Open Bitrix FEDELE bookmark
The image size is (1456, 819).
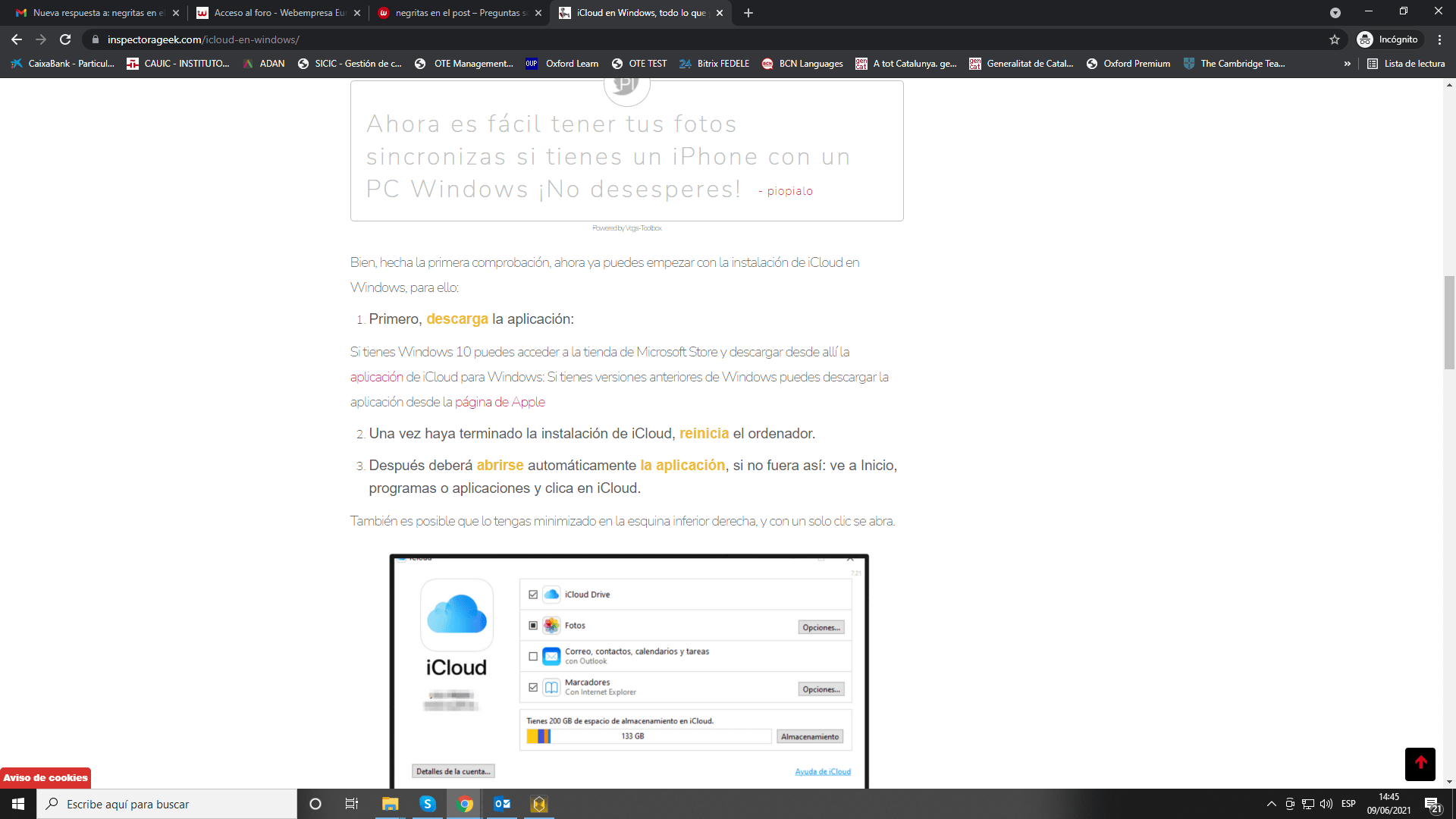(x=714, y=64)
